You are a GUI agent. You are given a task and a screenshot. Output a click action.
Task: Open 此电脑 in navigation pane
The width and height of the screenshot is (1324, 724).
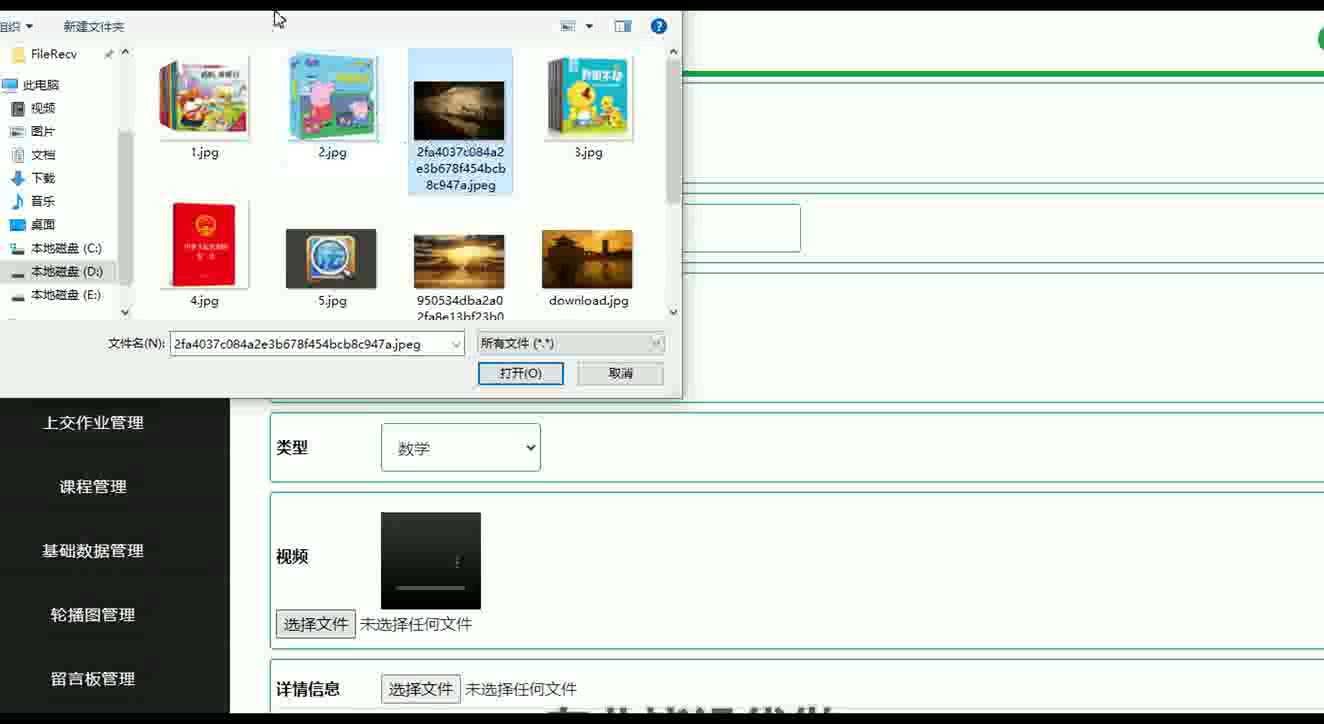click(x=41, y=85)
